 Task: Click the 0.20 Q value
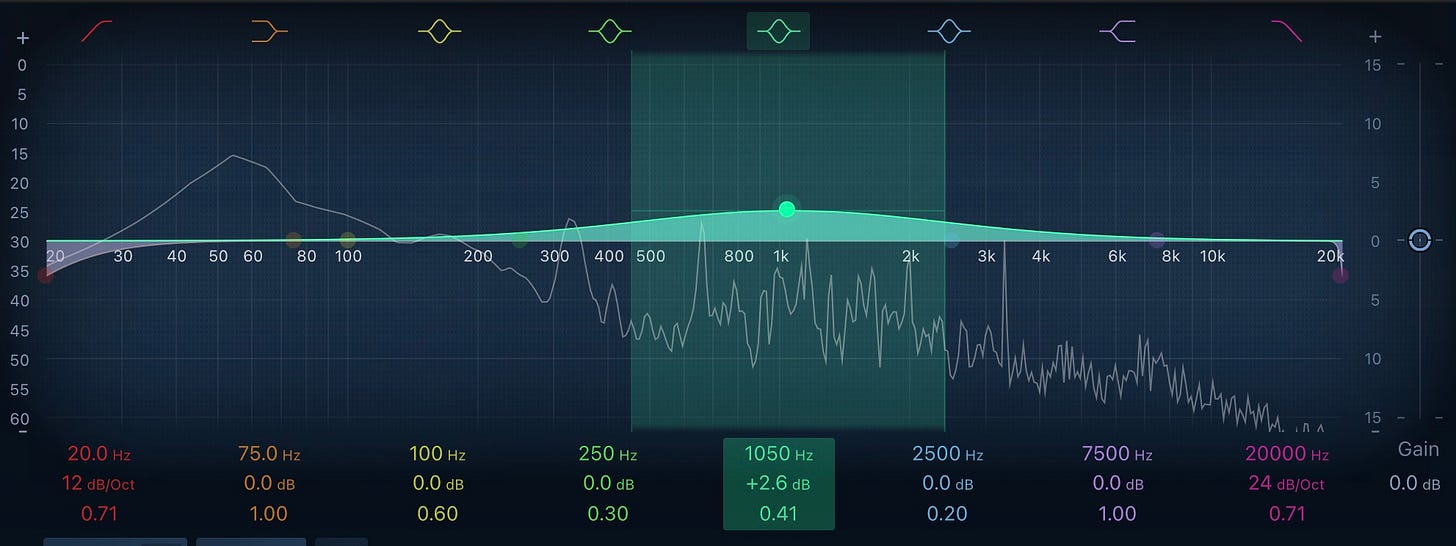948,514
